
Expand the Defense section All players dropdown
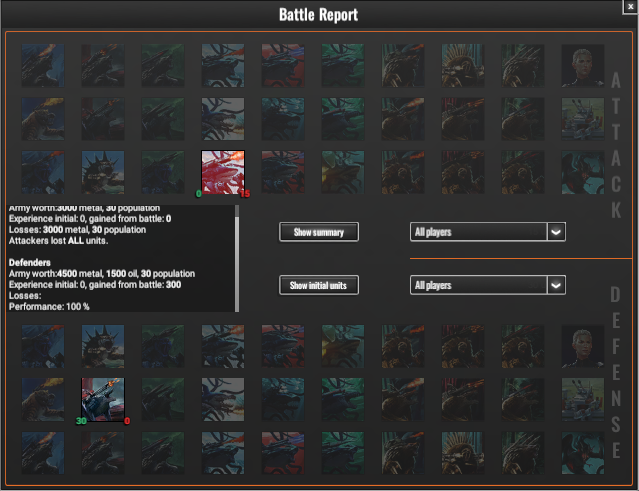487,285
